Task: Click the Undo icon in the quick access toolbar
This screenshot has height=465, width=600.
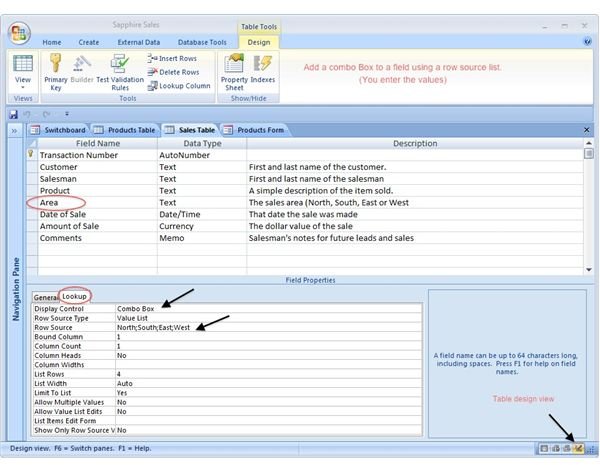Action: pos(27,114)
